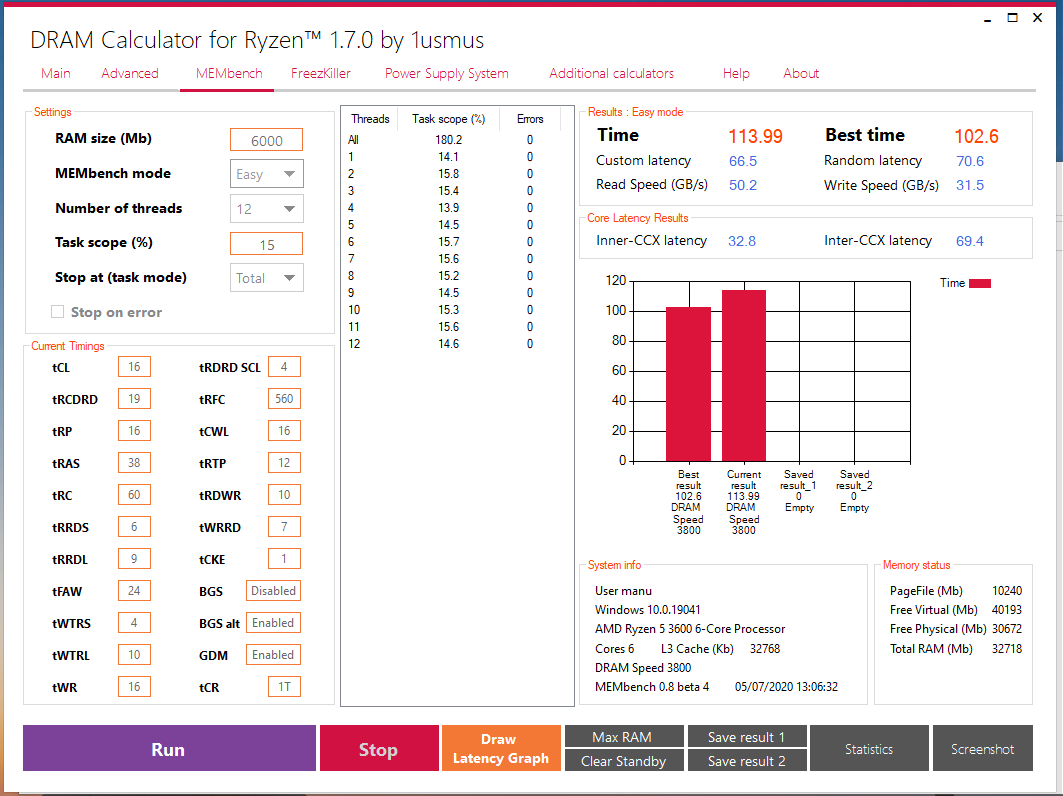Viewport: 1063px width, 796px height.
Task: Click the tFAW value 24 field
Action: tap(134, 591)
